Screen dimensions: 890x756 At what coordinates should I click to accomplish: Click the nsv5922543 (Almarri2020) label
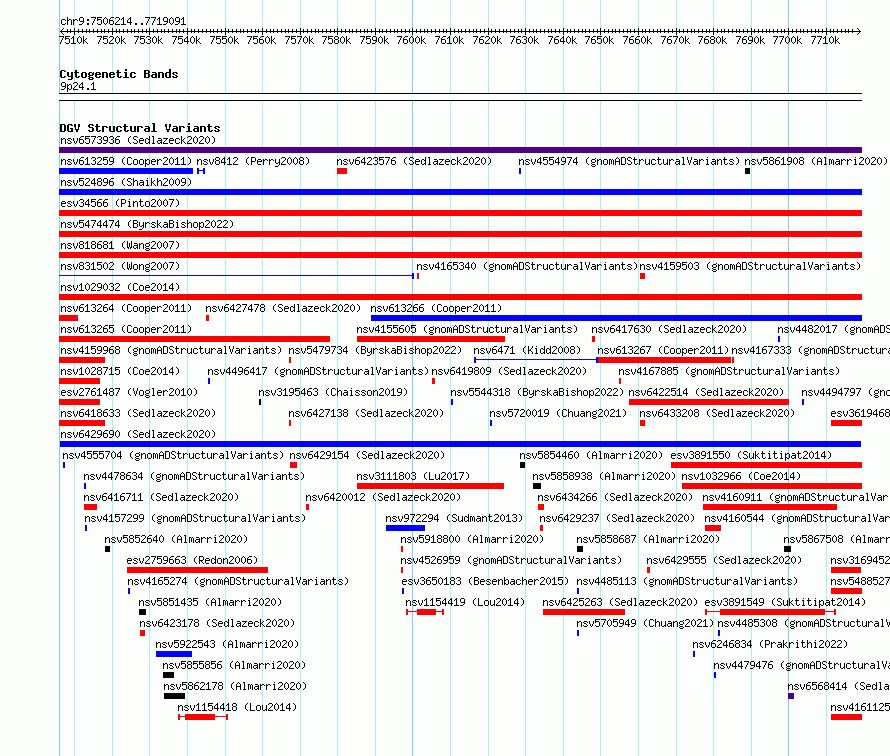point(227,644)
